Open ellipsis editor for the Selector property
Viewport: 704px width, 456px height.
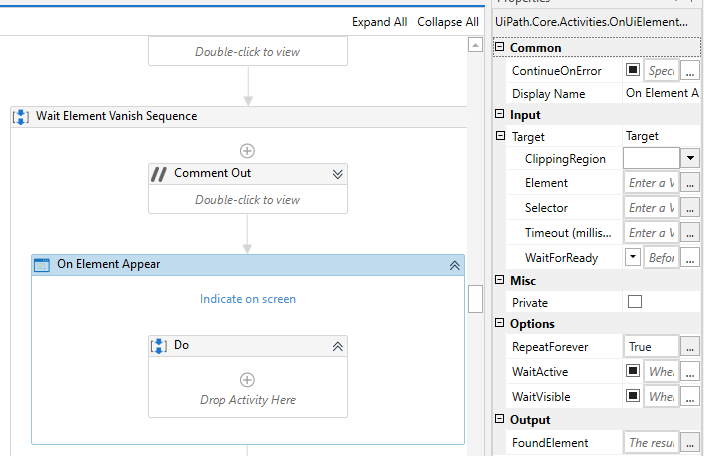coord(690,208)
